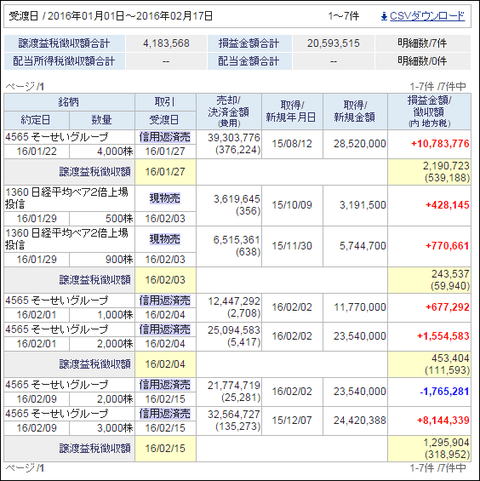480x481 pixels.
Task: Click the settlement amount 39,303,776
Action: tap(234, 138)
